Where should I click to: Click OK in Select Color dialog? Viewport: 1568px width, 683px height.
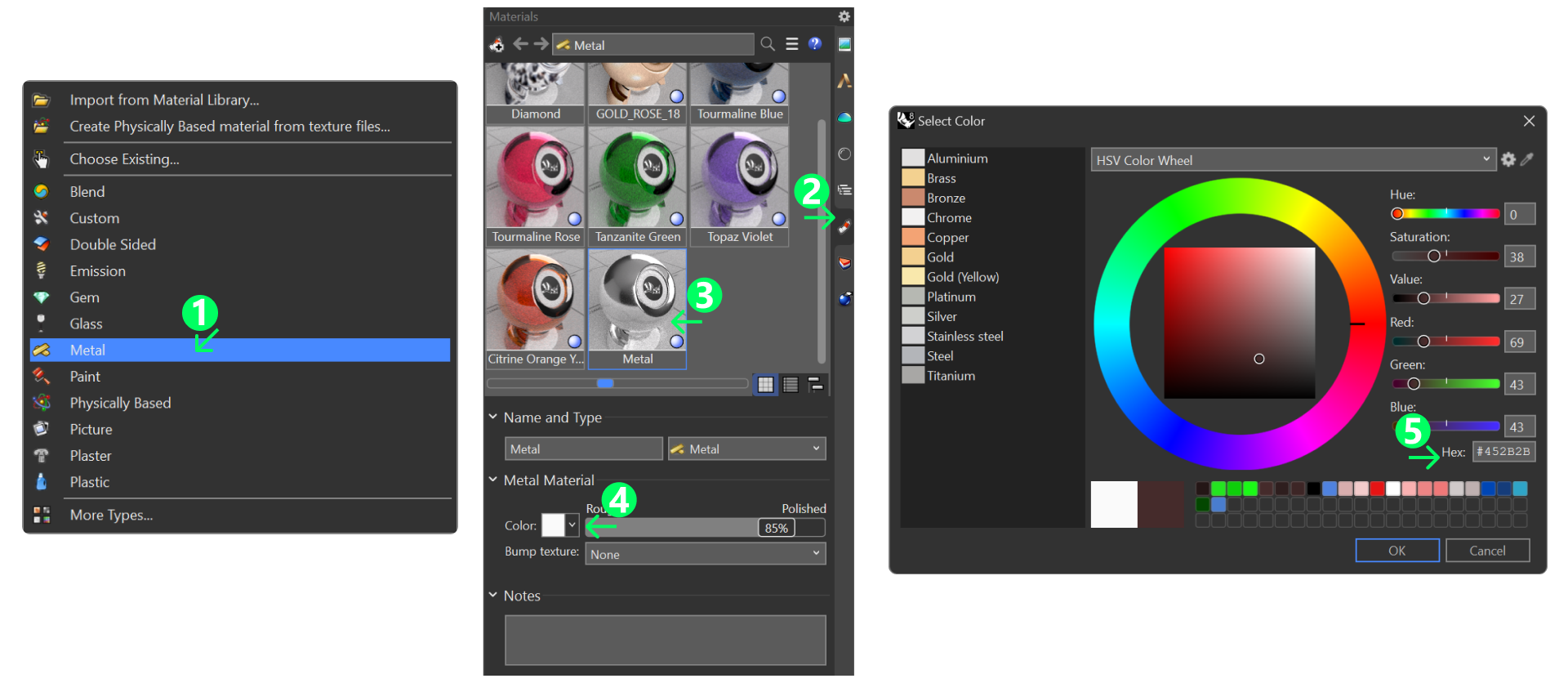pyautogui.click(x=1397, y=551)
